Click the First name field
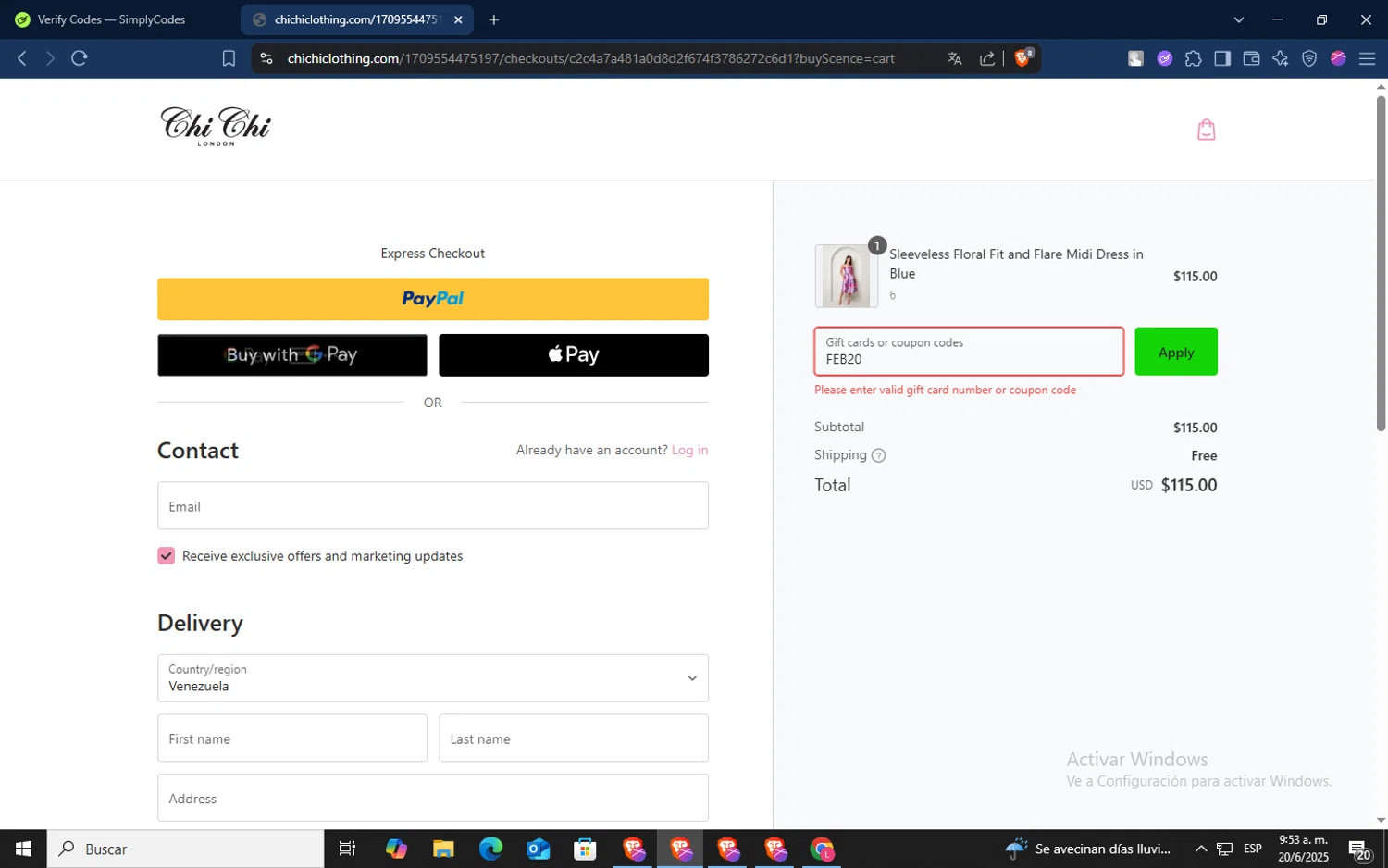This screenshot has width=1388, height=868. click(x=292, y=738)
